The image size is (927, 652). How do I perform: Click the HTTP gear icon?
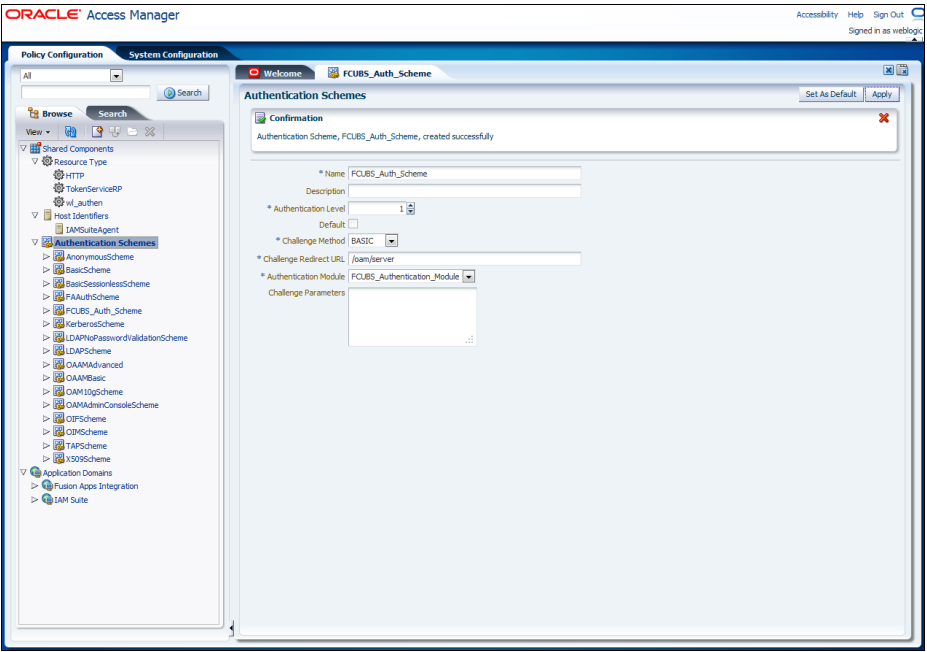59,175
